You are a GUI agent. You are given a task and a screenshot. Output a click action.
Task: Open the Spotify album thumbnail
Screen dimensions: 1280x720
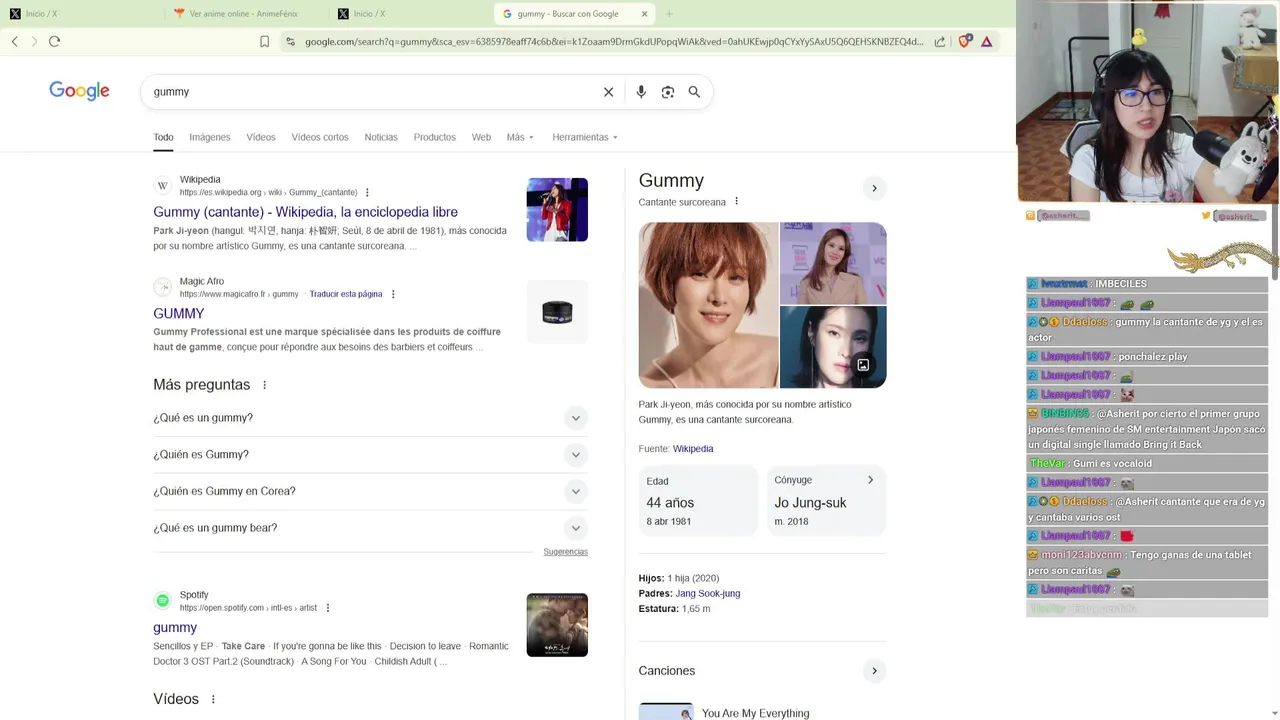click(x=557, y=626)
